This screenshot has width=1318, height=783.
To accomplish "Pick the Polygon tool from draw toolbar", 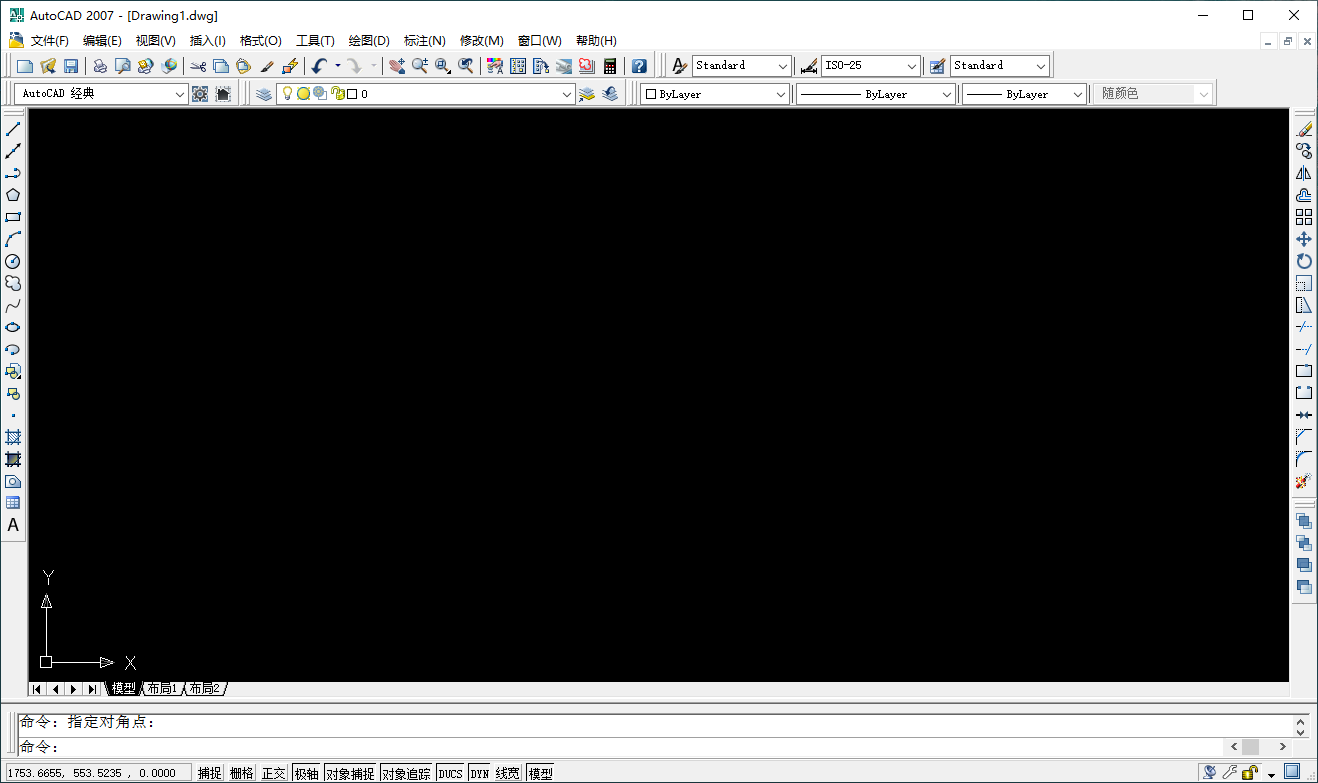I will coord(13,195).
